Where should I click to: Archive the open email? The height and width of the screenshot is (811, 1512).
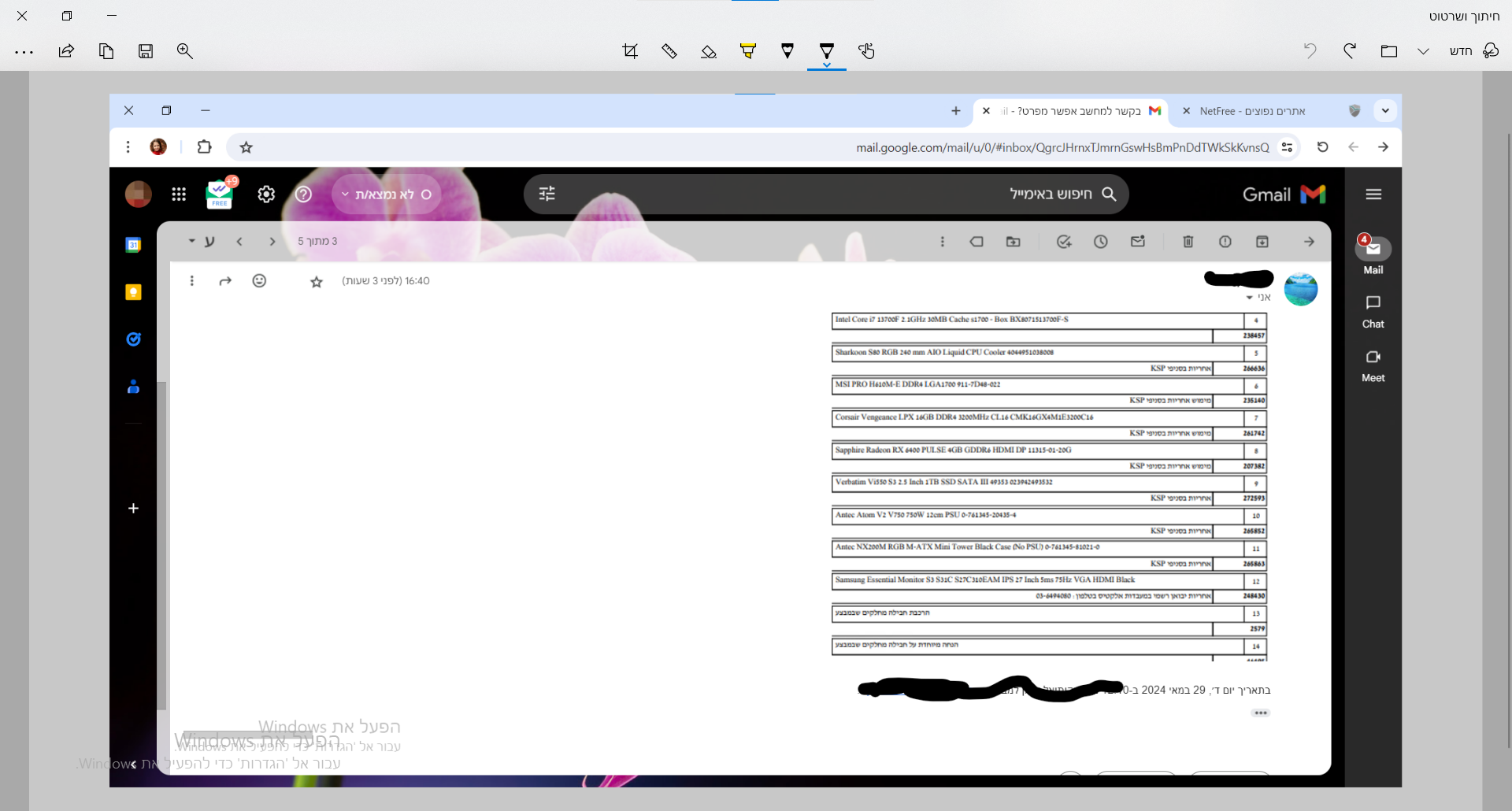(1262, 242)
